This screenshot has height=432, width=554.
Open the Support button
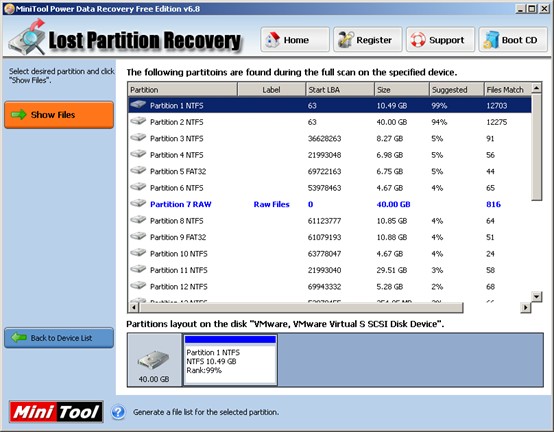pos(440,40)
